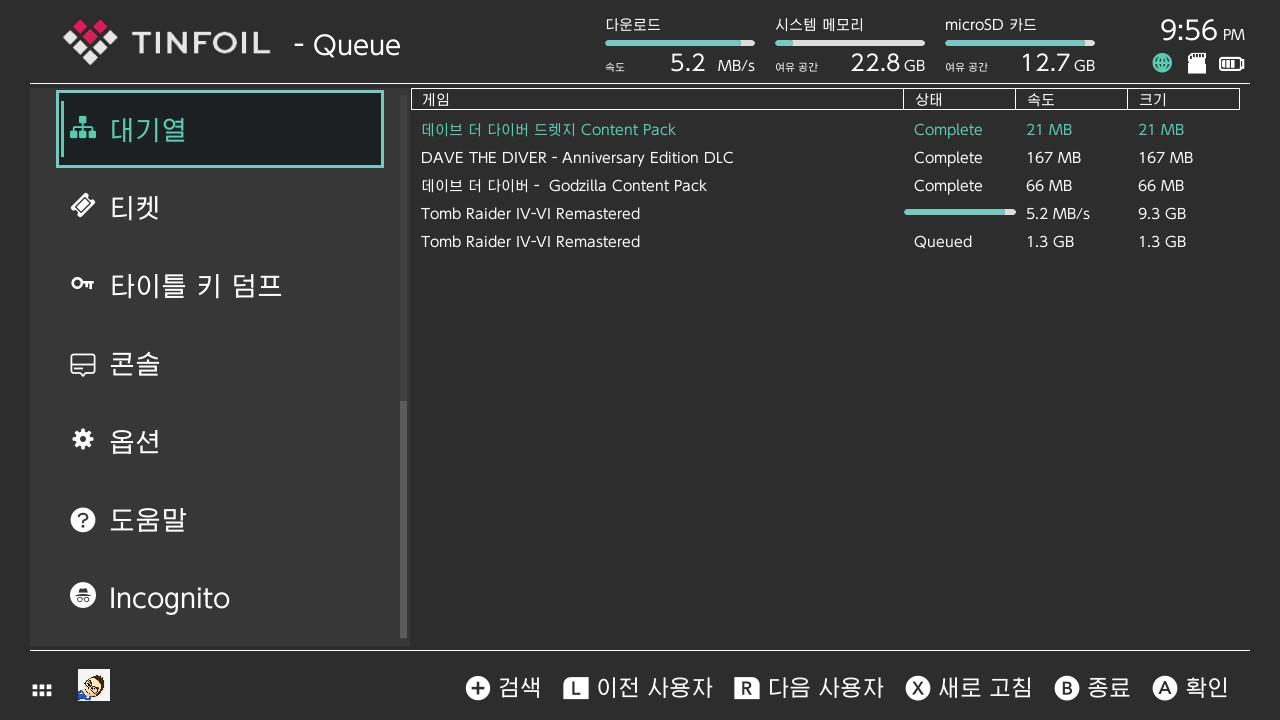Select the Incognito spy icon
This screenshot has width=1280, height=720.
click(x=83, y=595)
